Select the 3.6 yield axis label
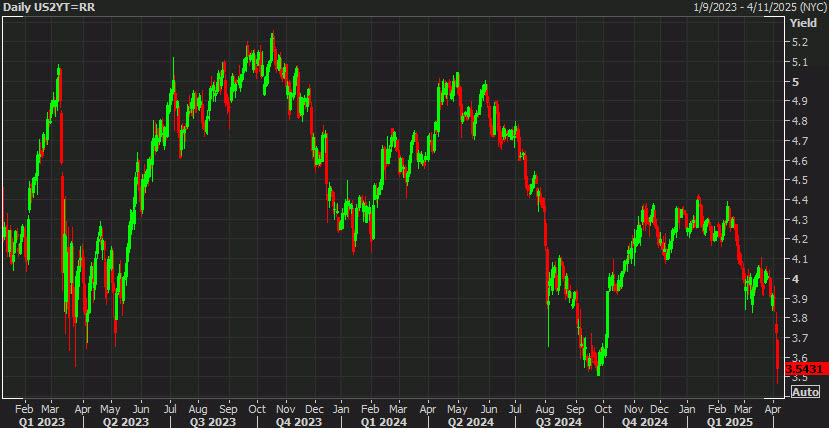The width and height of the screenshot is (829, 428). point(798,358)
